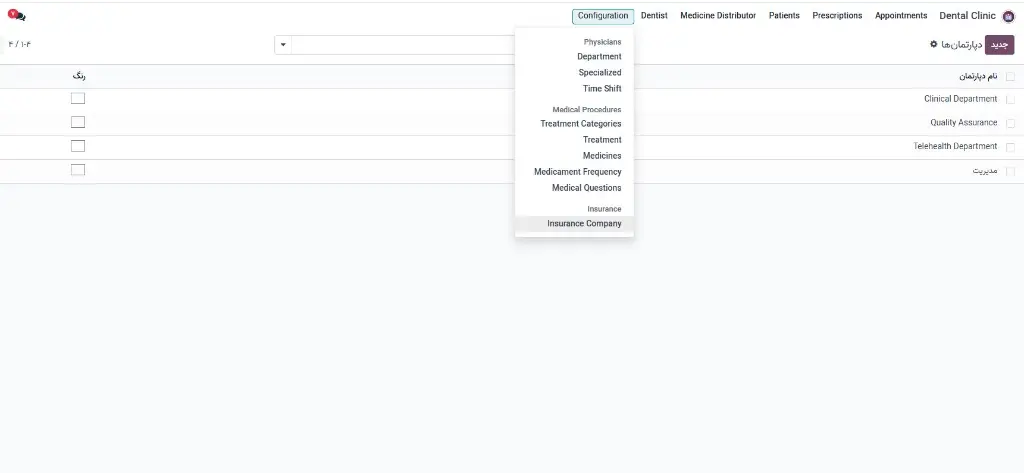Open the chat messages notification icon
The width and height of the screenshot is (1024, 473).
(17, 14)
